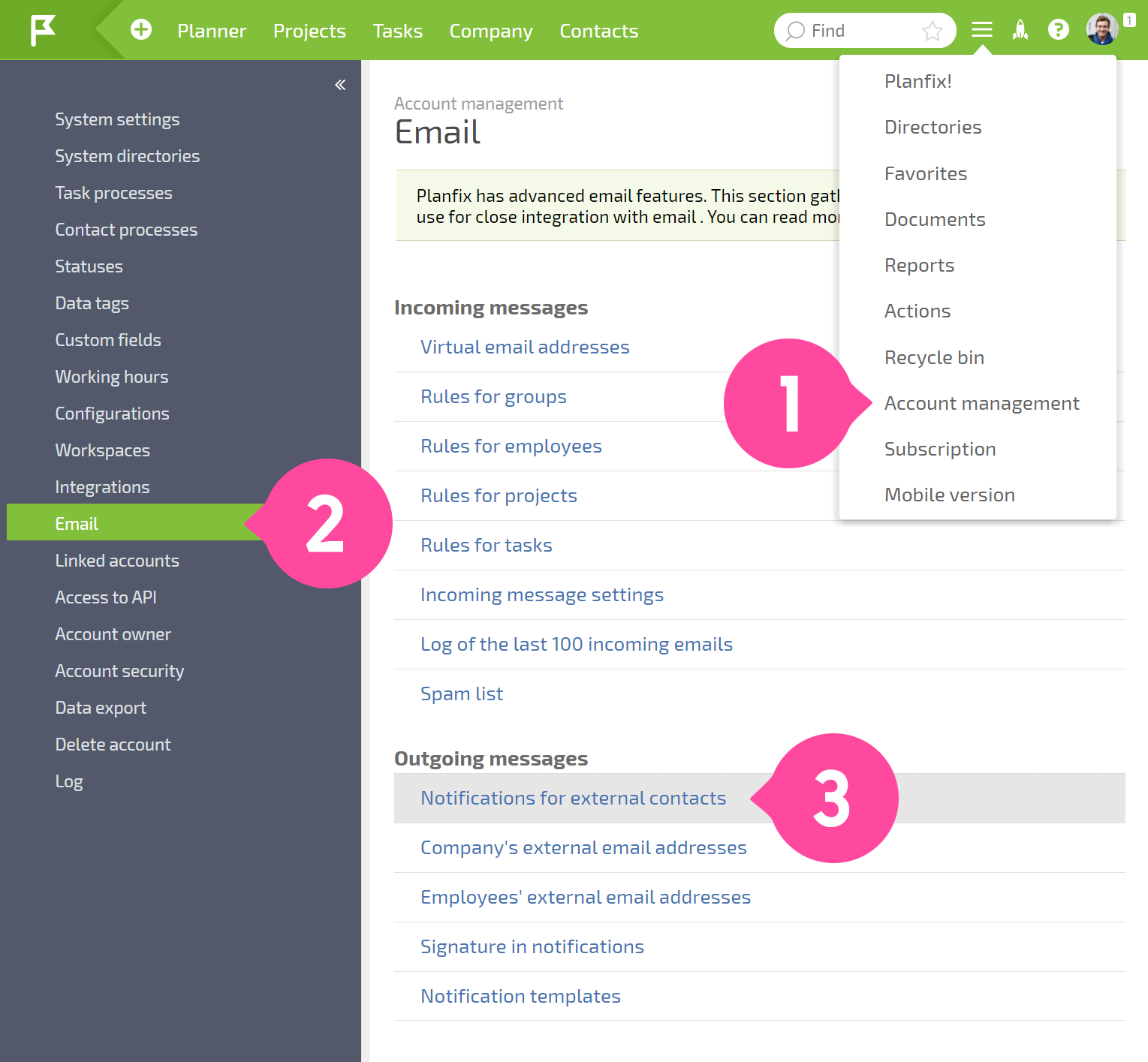This screenshot has width=1148, height=1062.
Task: Open Subscription from the menu
Action: [x=940, y=449]
